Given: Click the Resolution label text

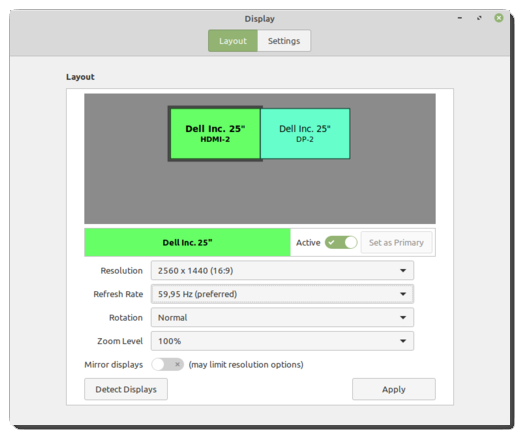Looking at the screenshot, I should [x=121, y=271].
